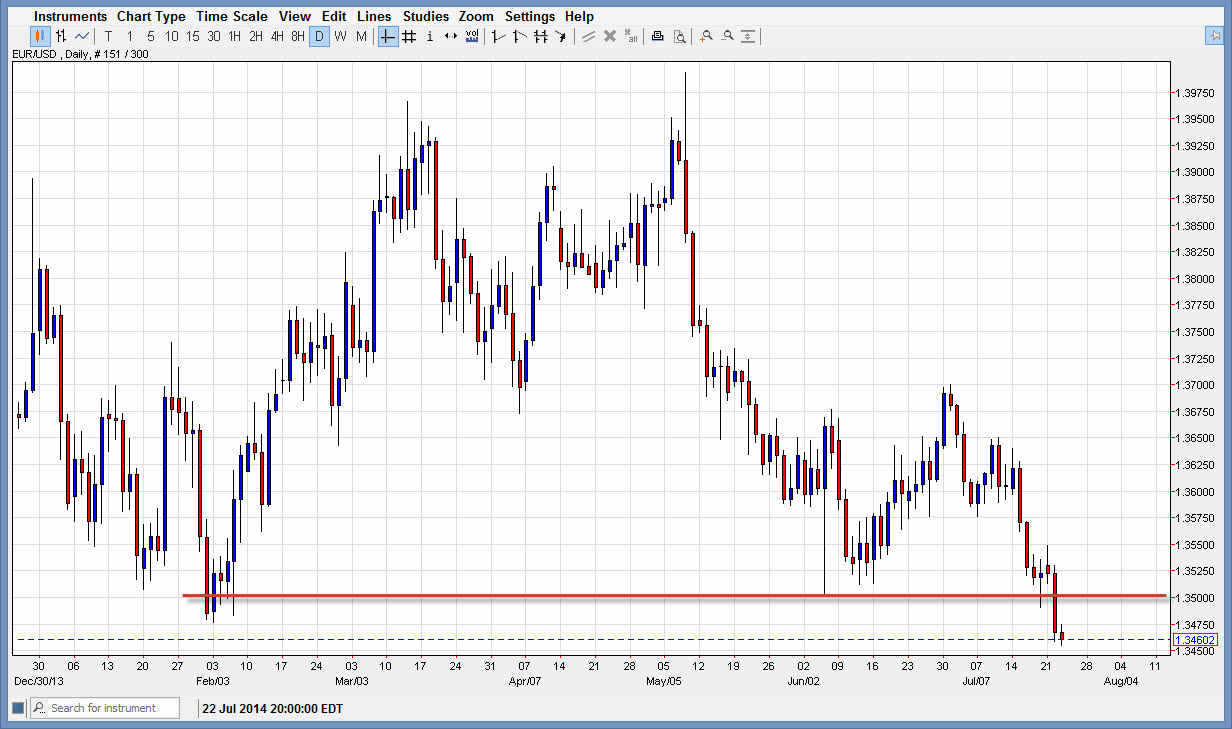Click the volume (vol) indicator icon
The height and width of the screenshot is (729, 1232).
(x=472, y=37)
